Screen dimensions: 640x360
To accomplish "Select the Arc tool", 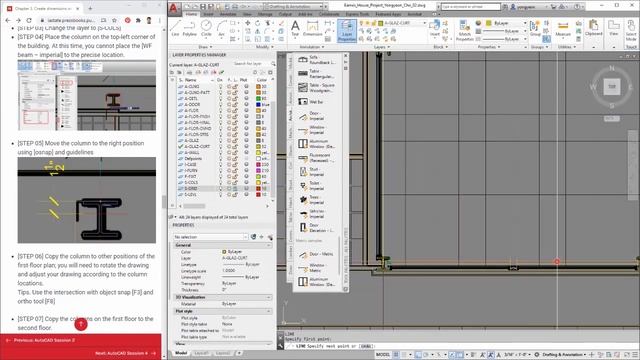I will click(221, 28).
